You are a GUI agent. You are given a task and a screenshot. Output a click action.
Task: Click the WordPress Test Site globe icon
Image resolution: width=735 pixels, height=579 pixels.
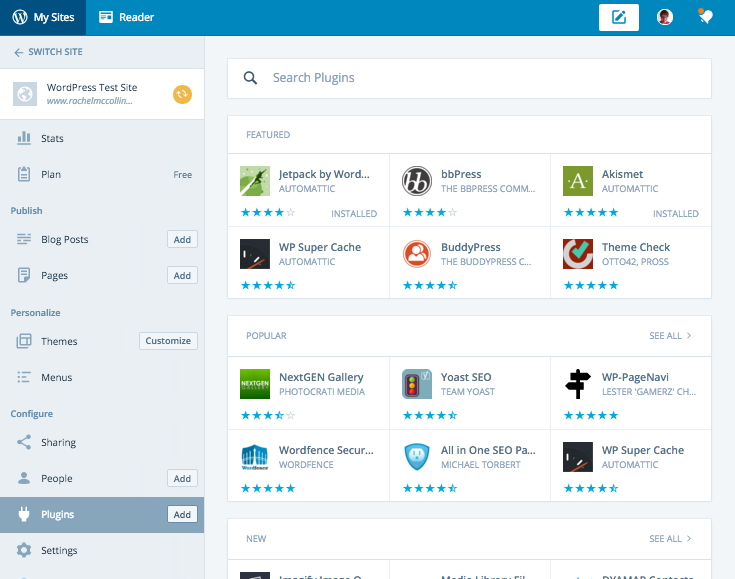[25, 94]
